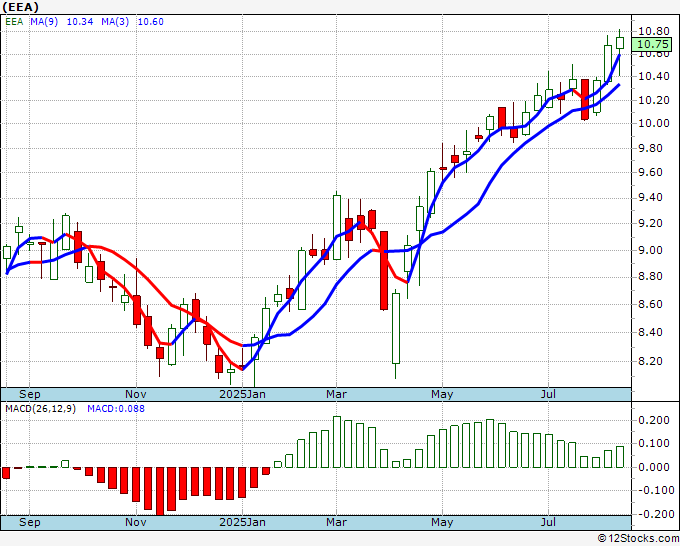Image resolution: width=680 pixels, height=546 pixels.
Task: Click Mar on the price chart date axis
Action: point(337,394)
